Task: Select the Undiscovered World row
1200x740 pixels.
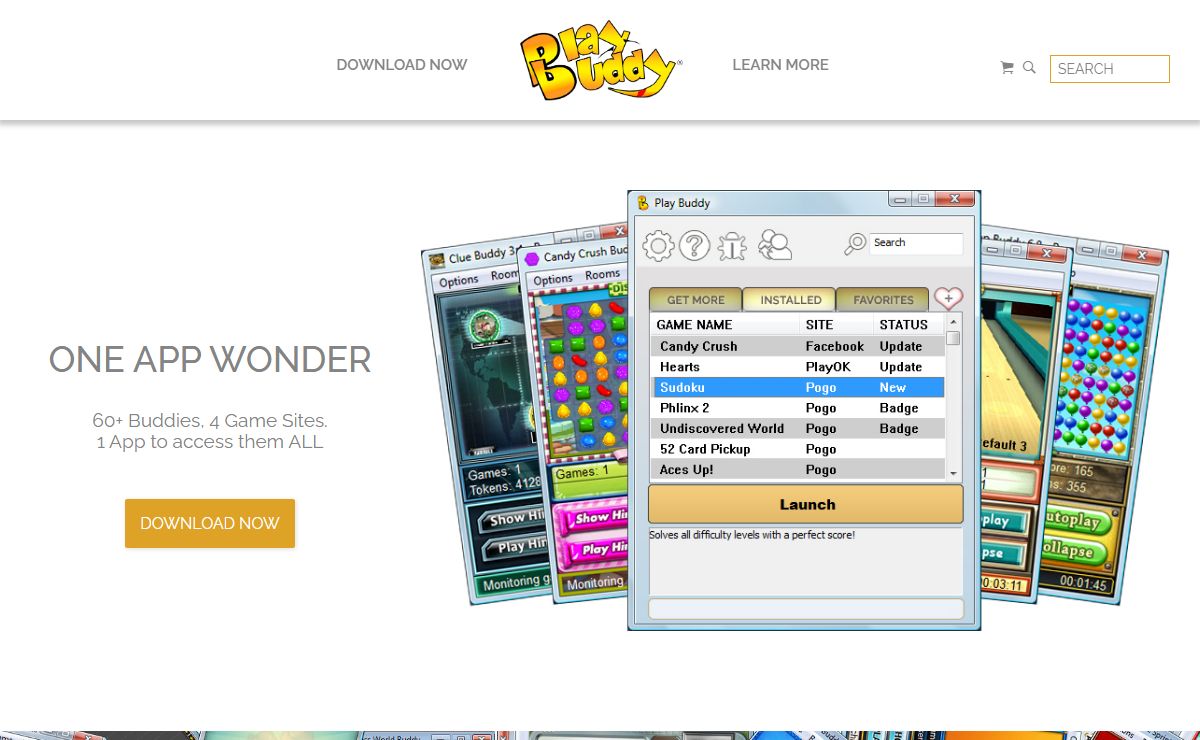Action: [x=799, y=428]
